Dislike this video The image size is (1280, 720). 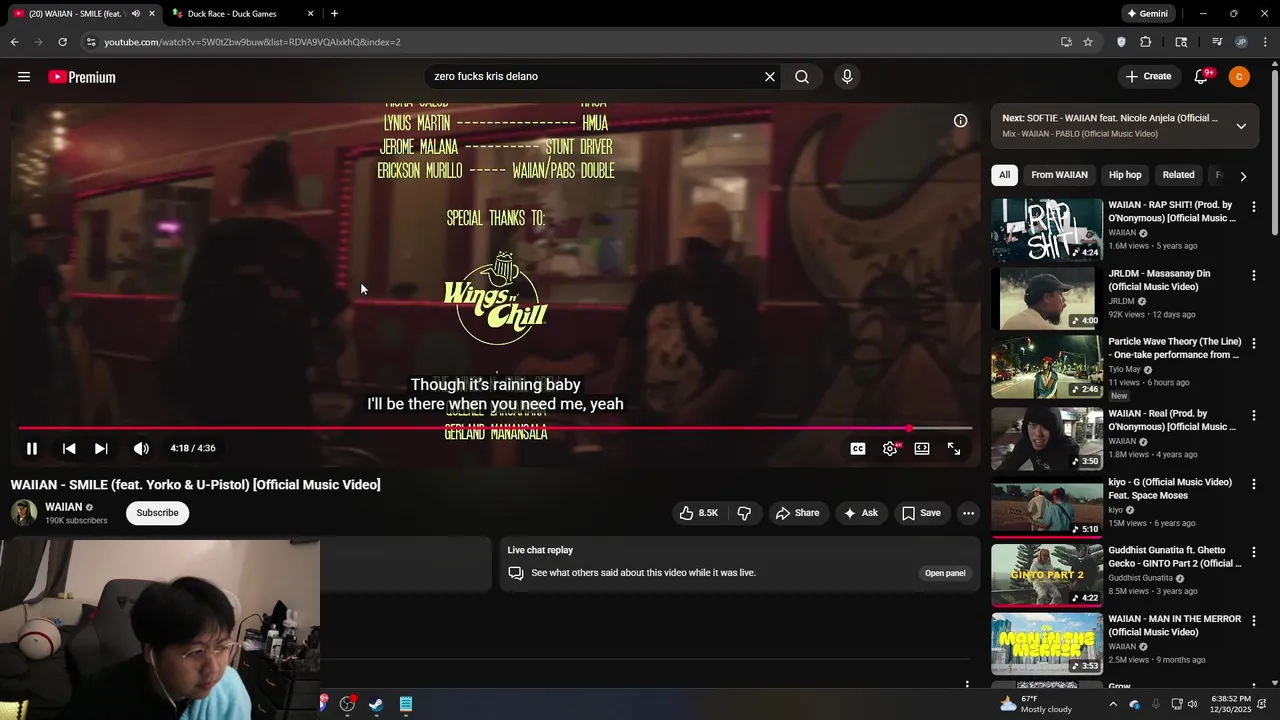pos(744,513)
